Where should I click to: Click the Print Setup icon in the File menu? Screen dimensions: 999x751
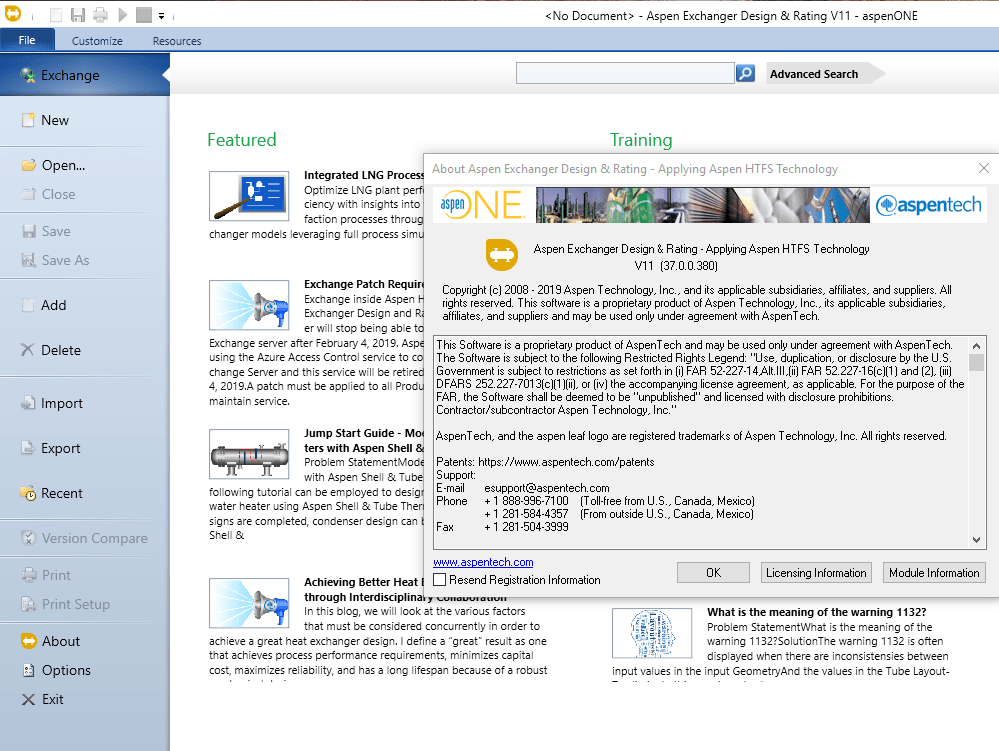[x=29, y=604]
